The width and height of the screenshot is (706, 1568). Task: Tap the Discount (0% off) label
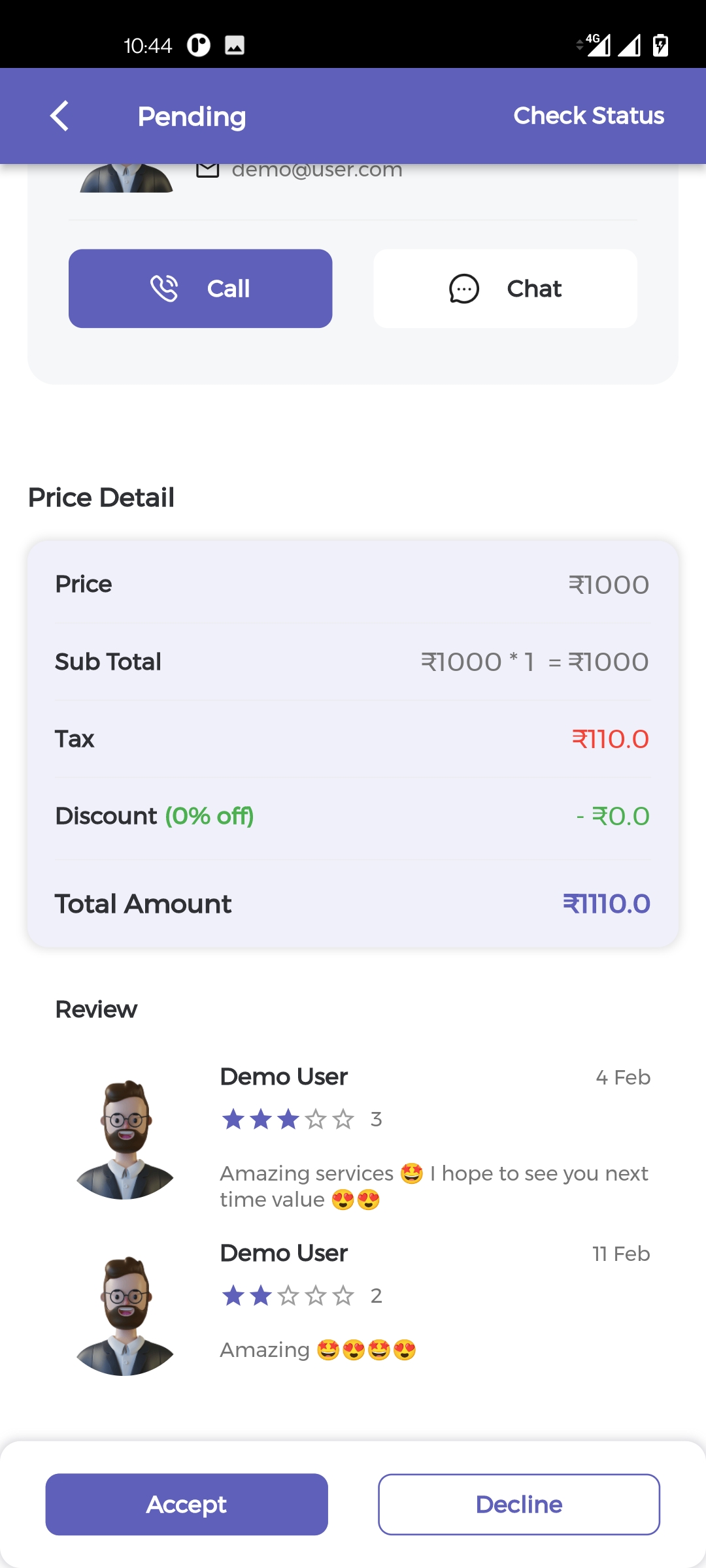[x=154, y=816]
